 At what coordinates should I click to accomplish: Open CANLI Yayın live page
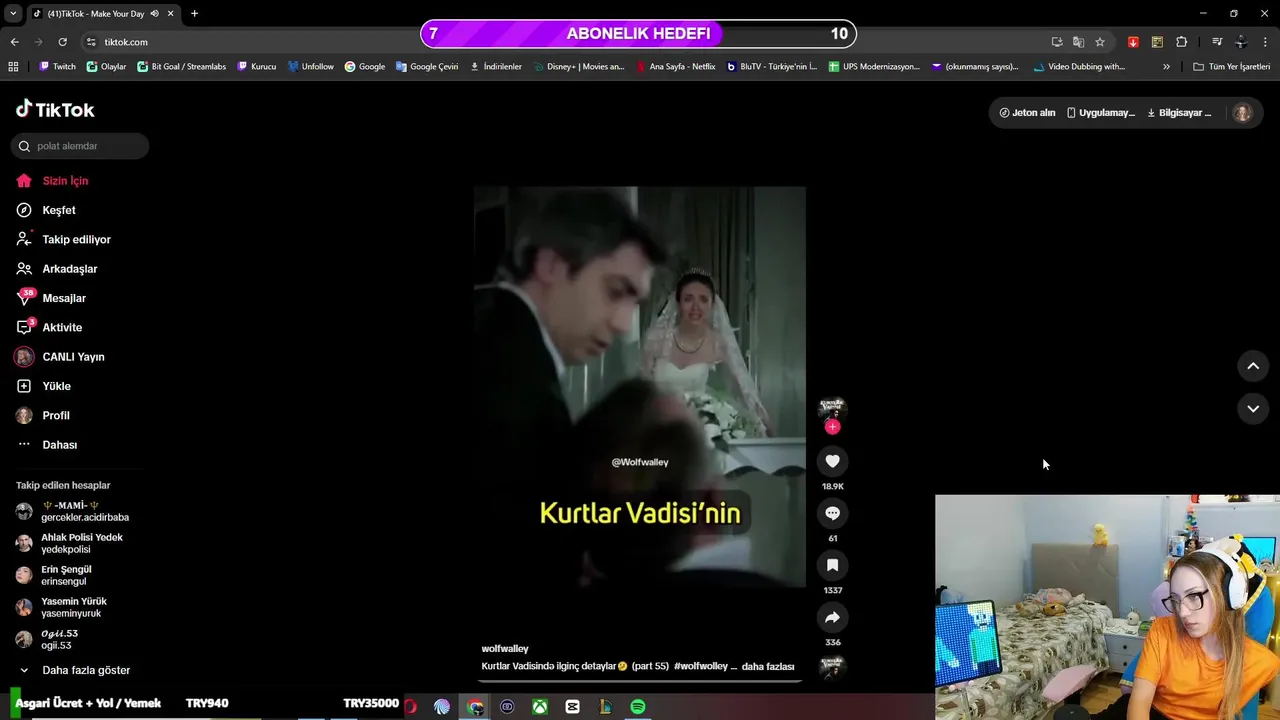tap(60, 357)
